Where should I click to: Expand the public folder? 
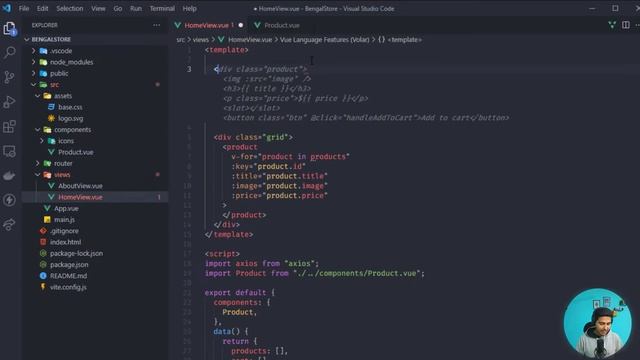pyautogui.click(x=59, y=73)
